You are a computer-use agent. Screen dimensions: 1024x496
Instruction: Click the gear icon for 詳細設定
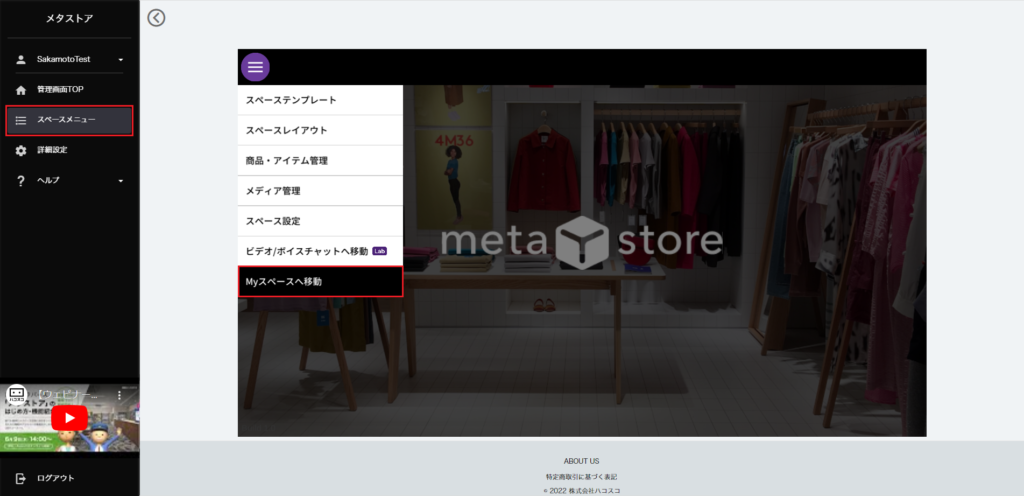pos(21,150)
